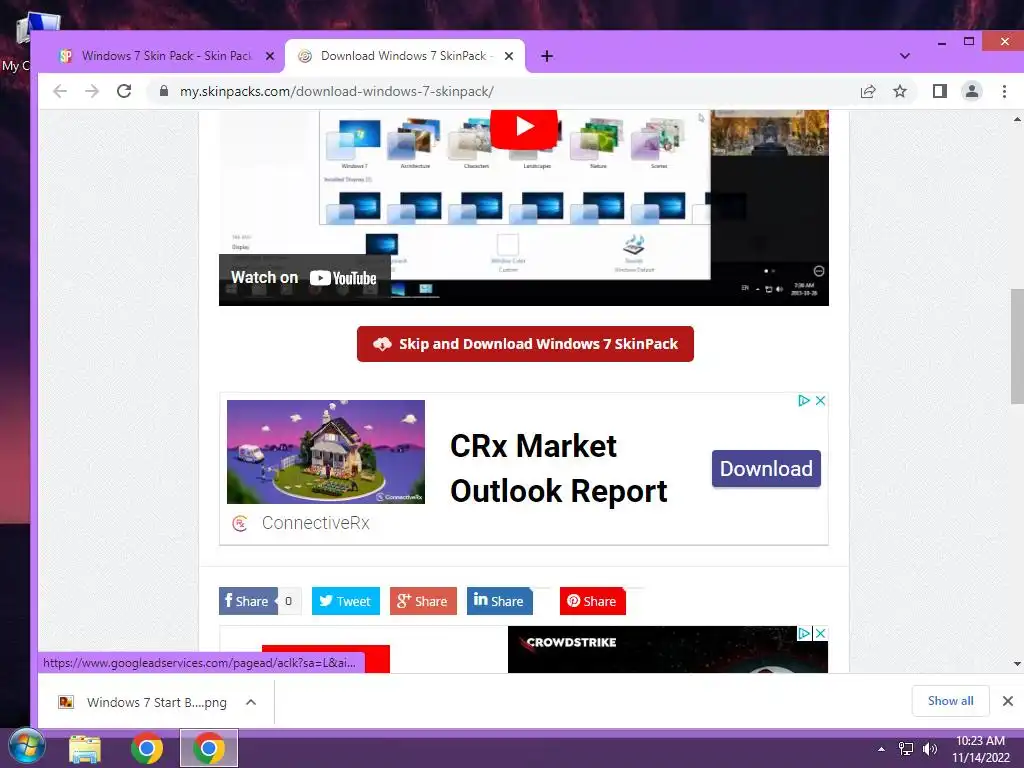The height and width of the screenshot is (768, 1024).
Task: Open the tab search chevron
Action: pos(904,56)
